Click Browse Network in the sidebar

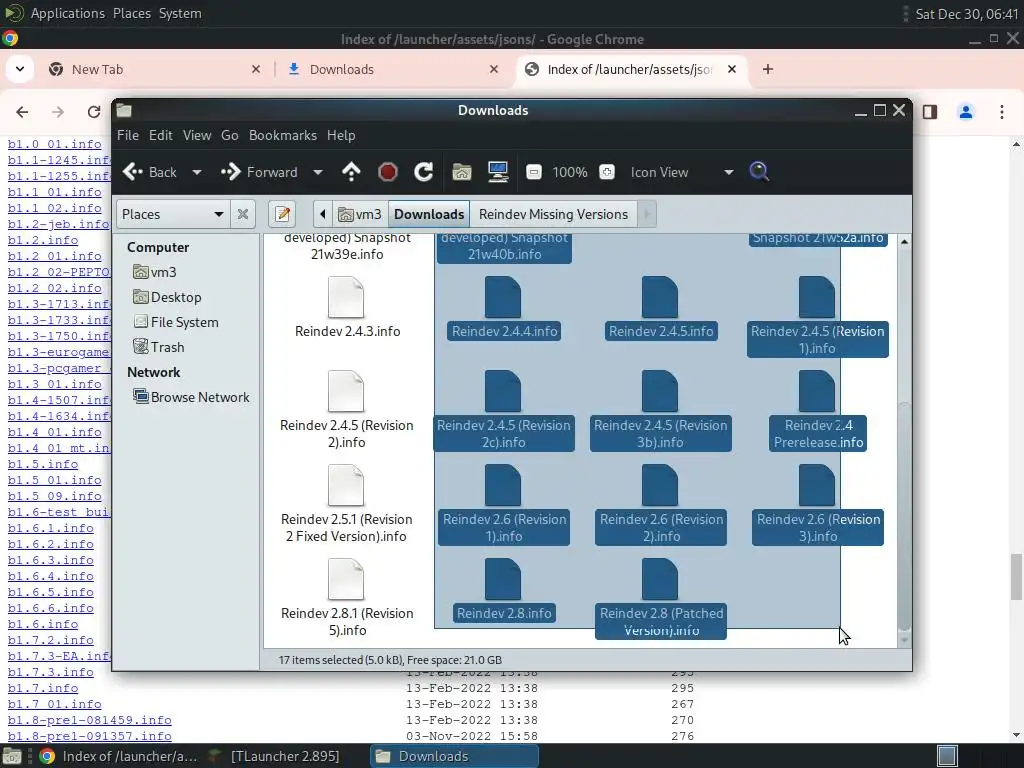click(x=191, y=397)
